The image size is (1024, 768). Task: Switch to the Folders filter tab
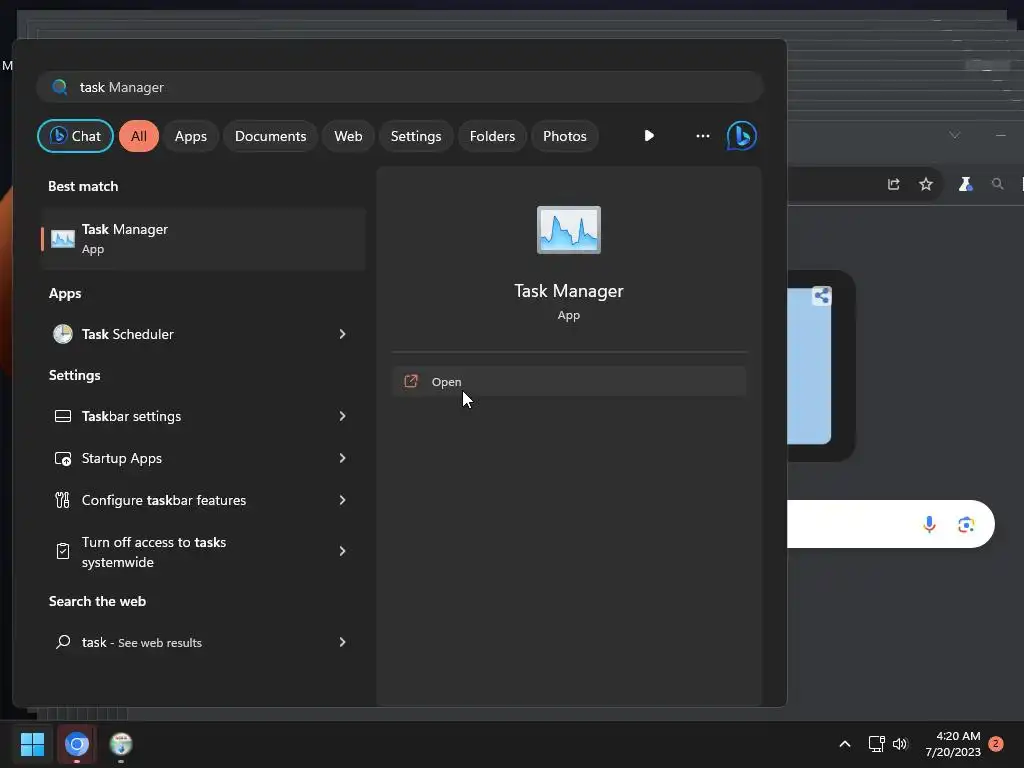click(x=492, y=136)
